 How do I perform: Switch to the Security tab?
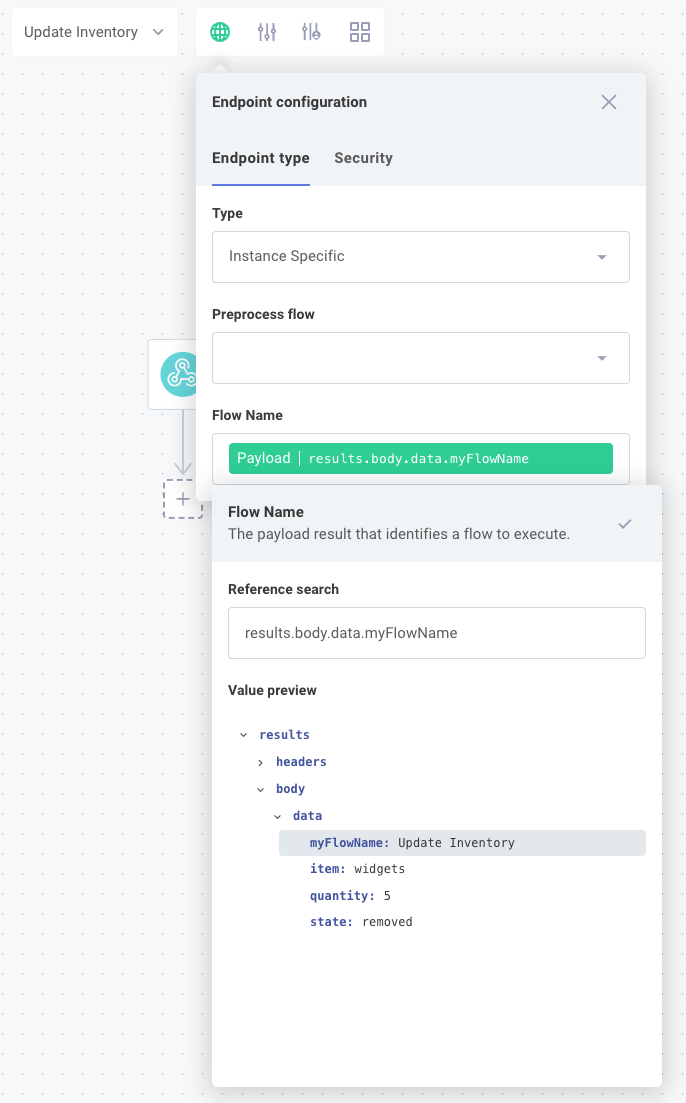[x=363, y=158]
